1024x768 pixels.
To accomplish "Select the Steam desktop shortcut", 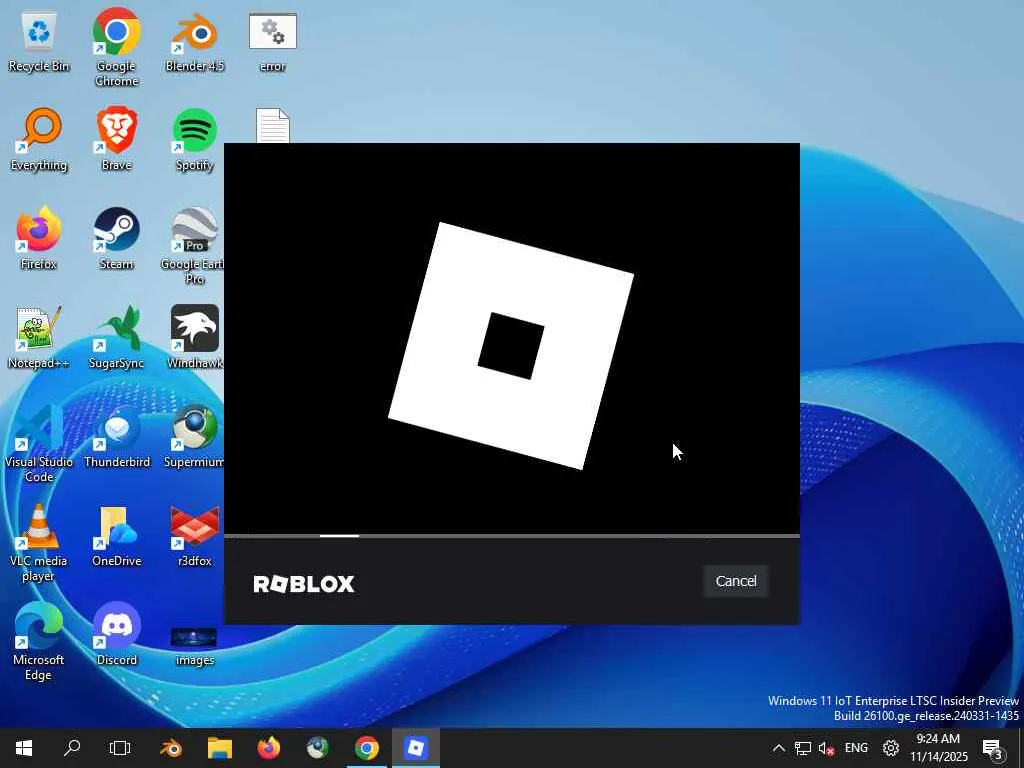I will pos(116,239).
